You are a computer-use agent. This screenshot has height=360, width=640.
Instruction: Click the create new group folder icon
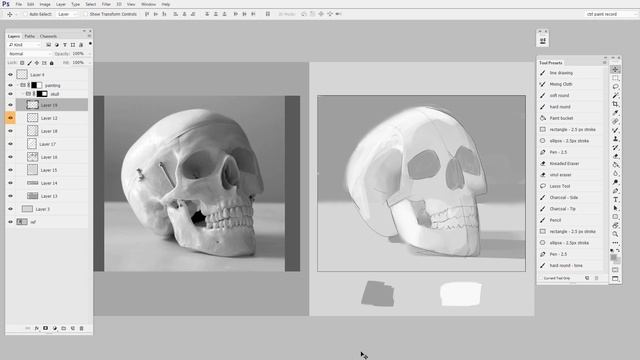point(64,328)
